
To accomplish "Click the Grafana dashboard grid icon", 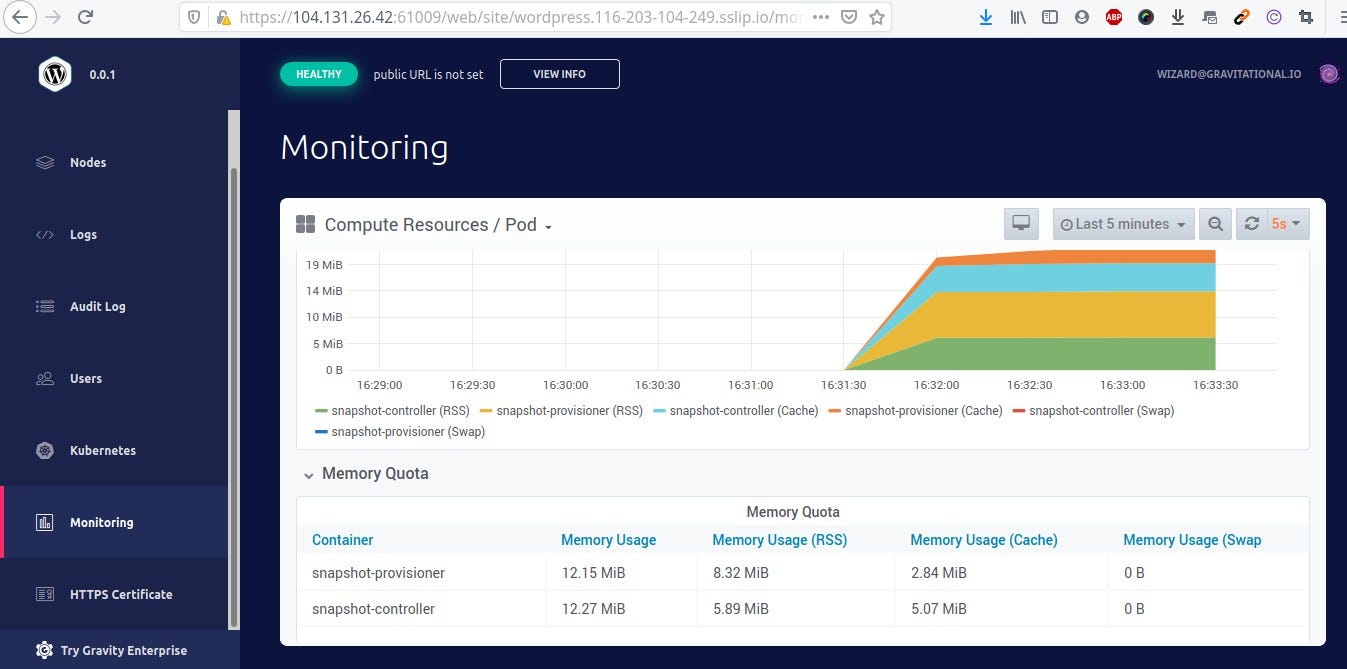I will pyautogui.click(x=305, y=224).
